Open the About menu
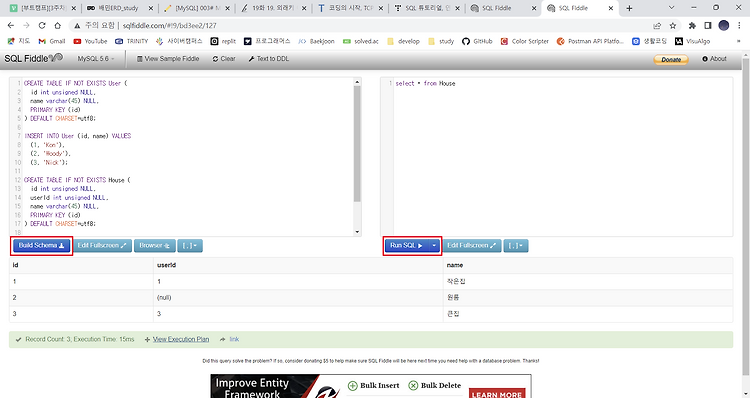Image resolution: width=750 pixels, height=398 pixels. pos(714,59)
